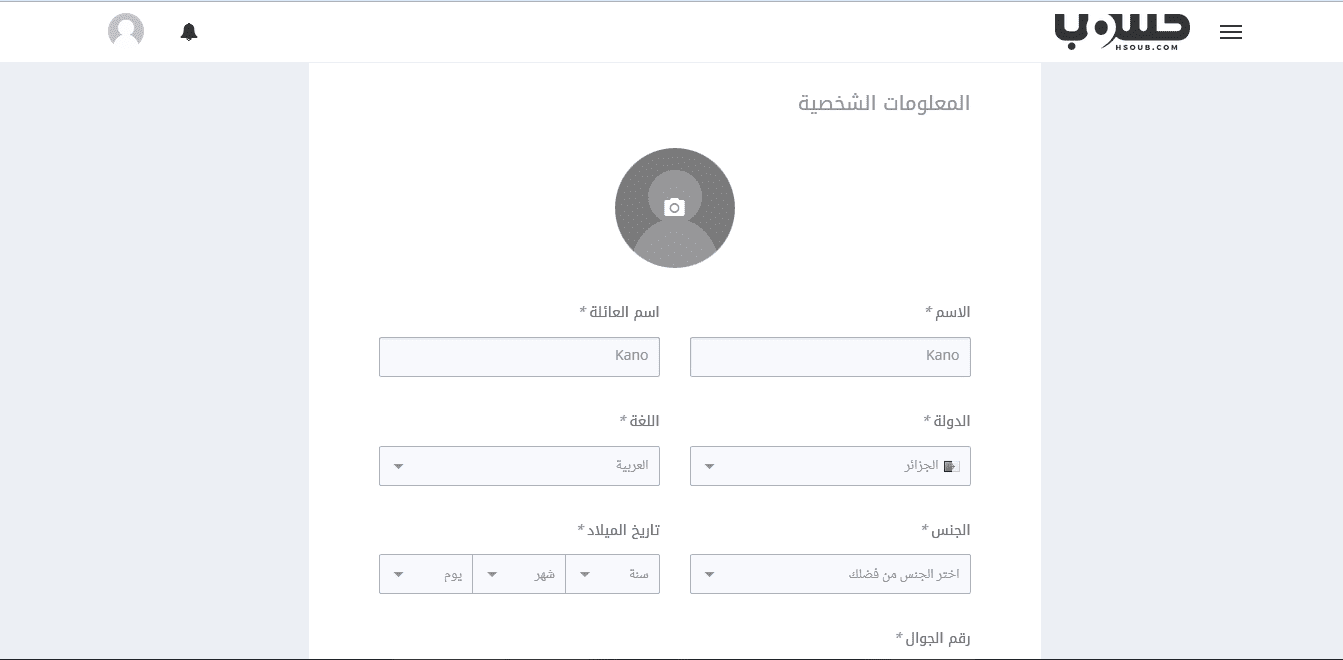This screenshot has height=660, width=1343.
Task: Open the birth day (يوم) dropdown
Action: tap(426, 574)
